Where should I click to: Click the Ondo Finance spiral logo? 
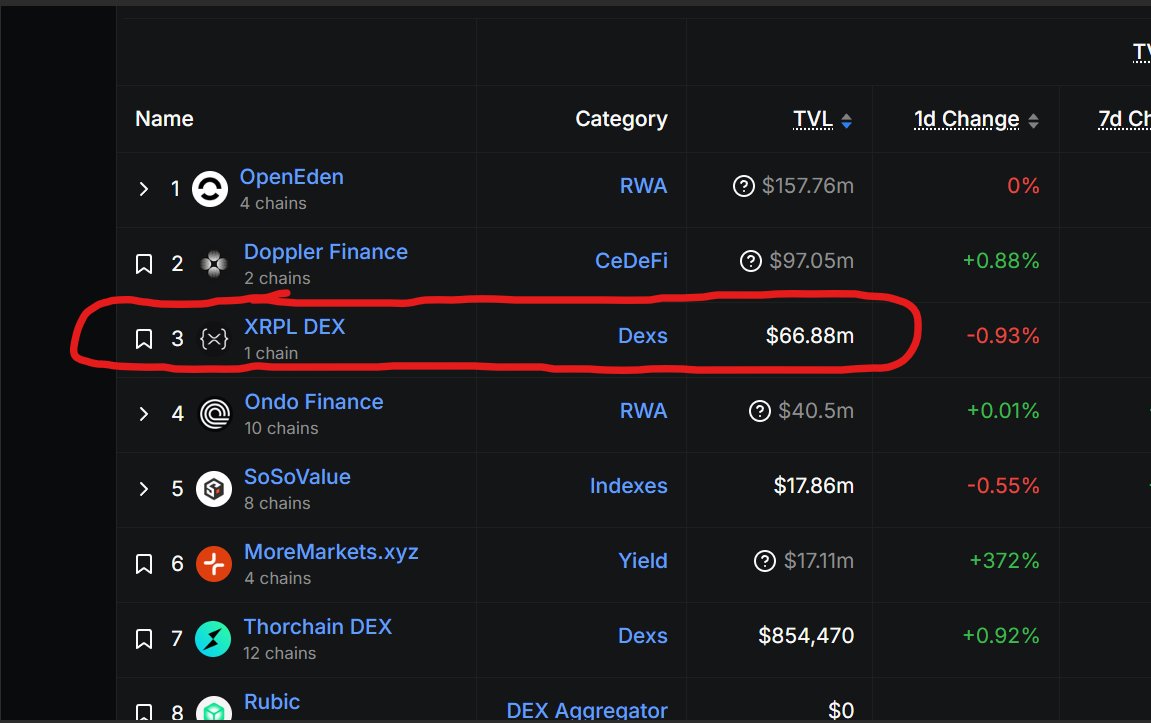tap(212, 413)
